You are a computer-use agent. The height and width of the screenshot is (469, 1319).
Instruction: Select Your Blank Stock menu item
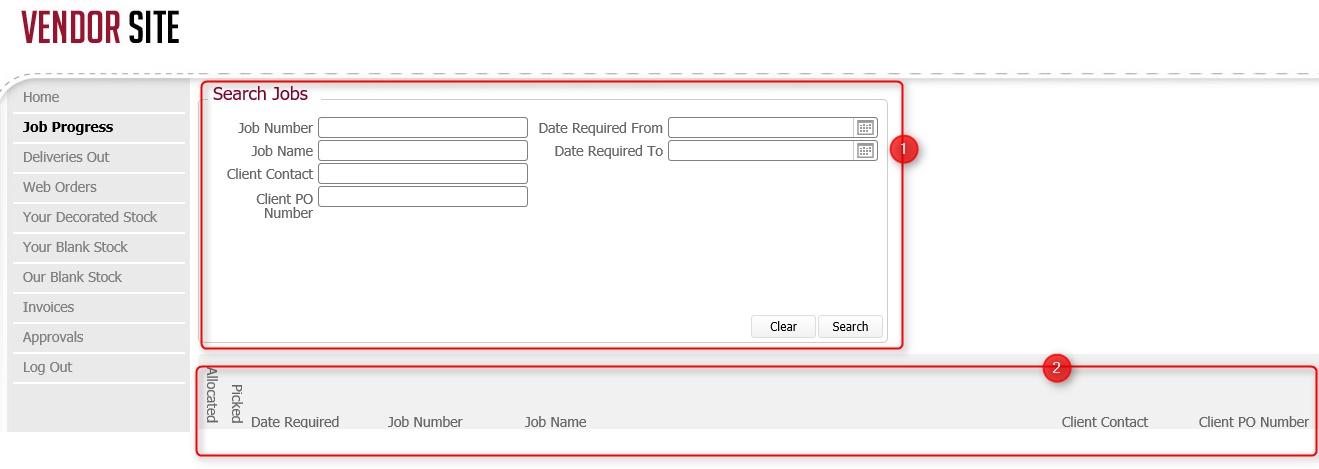75,247
